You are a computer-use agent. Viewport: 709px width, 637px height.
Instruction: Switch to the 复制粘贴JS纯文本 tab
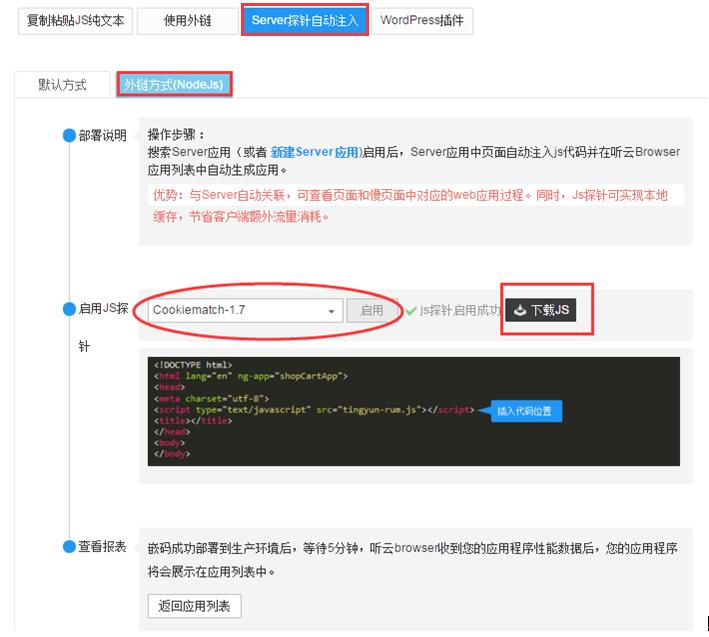click(76, 20)
